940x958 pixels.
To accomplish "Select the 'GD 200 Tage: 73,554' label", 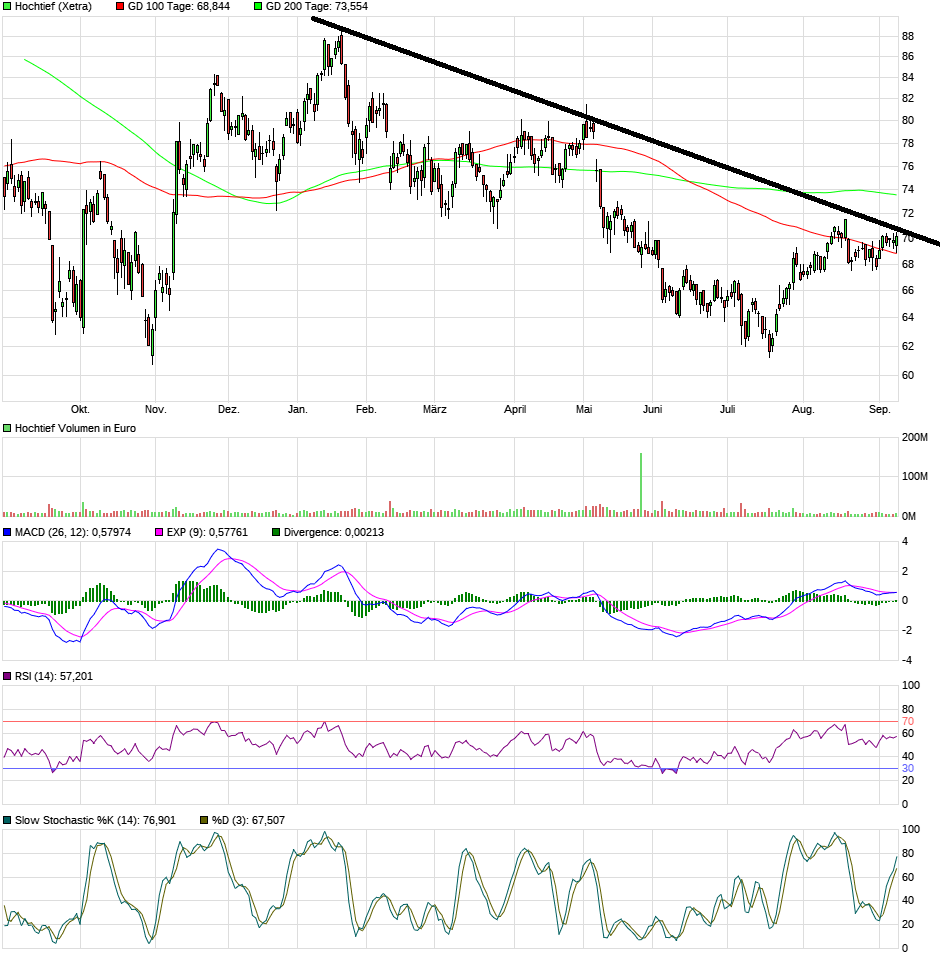I will [x=317, y=6].
